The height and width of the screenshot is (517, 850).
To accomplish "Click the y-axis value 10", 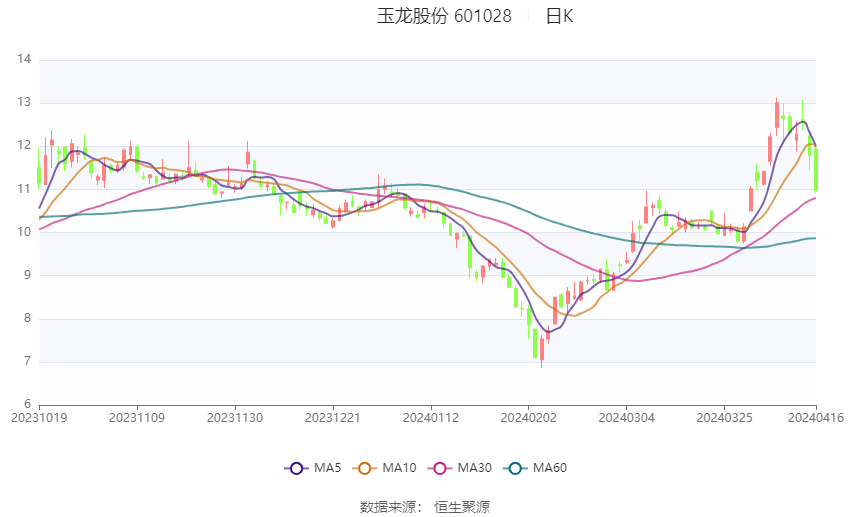I will pyautogui.click(x=24, y=232).
